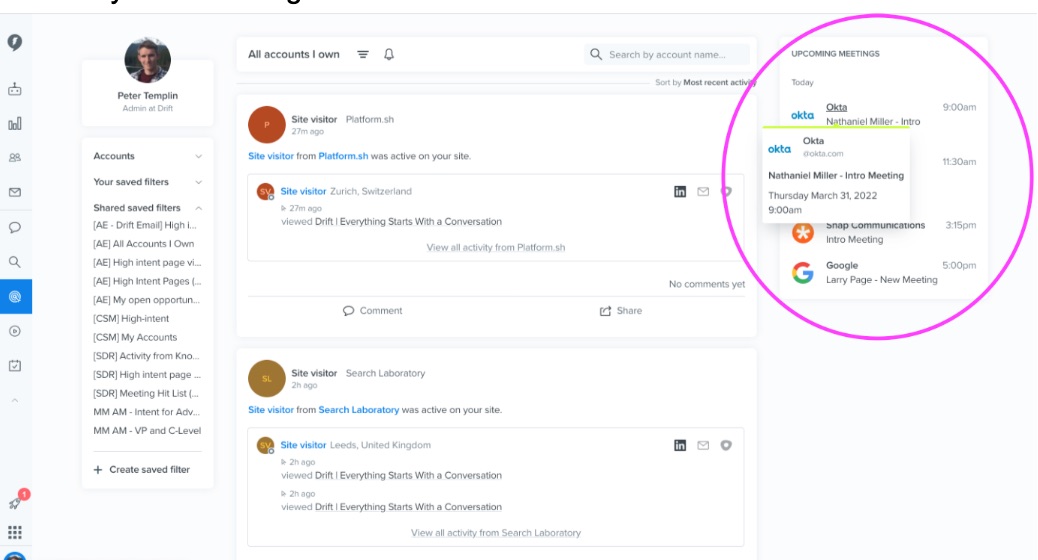1038x560 pixels.
Task: Open the apps grid icon in the sidebar
Action: pyautogui.click(x=15, y=532)
